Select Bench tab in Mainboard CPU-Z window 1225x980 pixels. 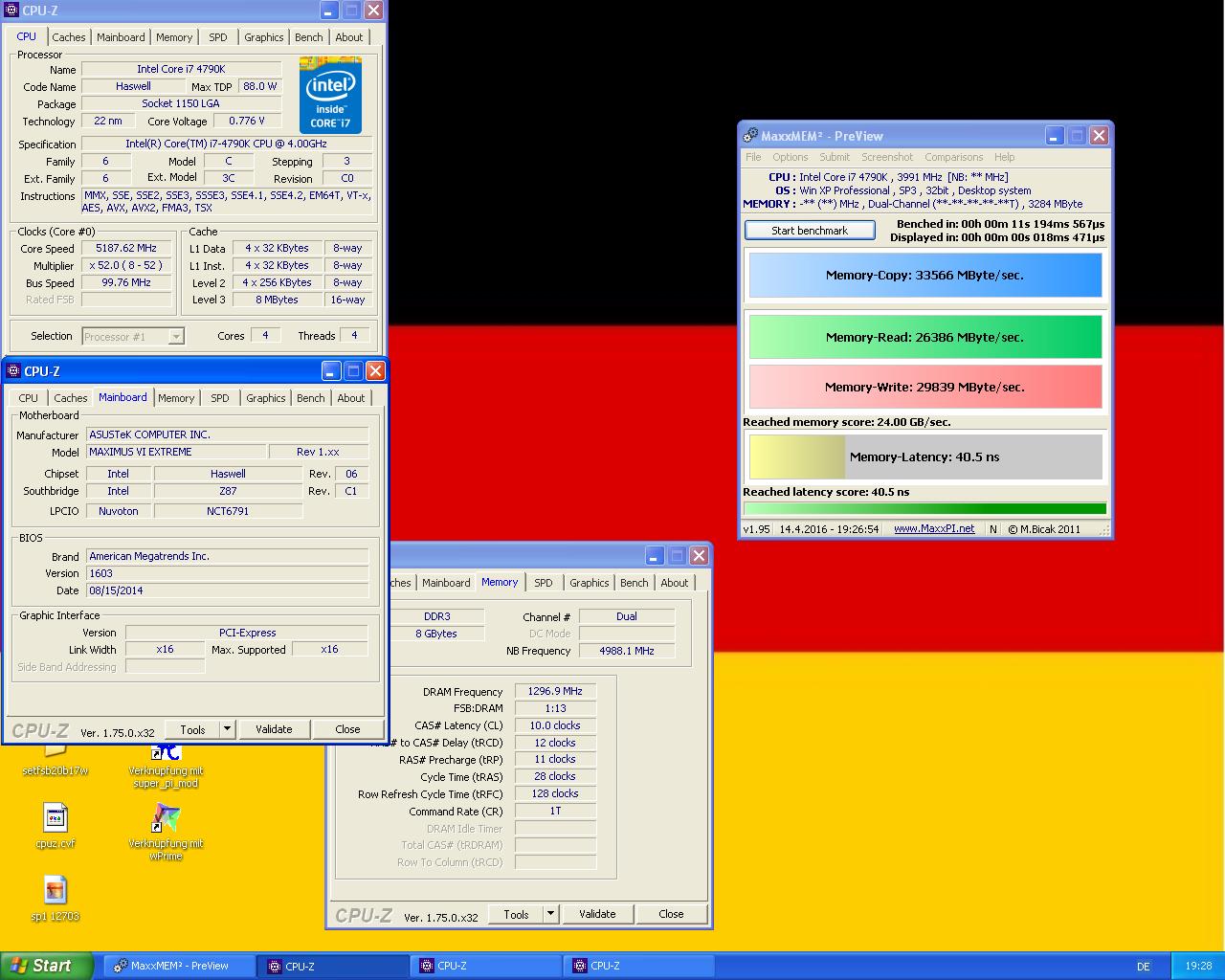[310, 398]
